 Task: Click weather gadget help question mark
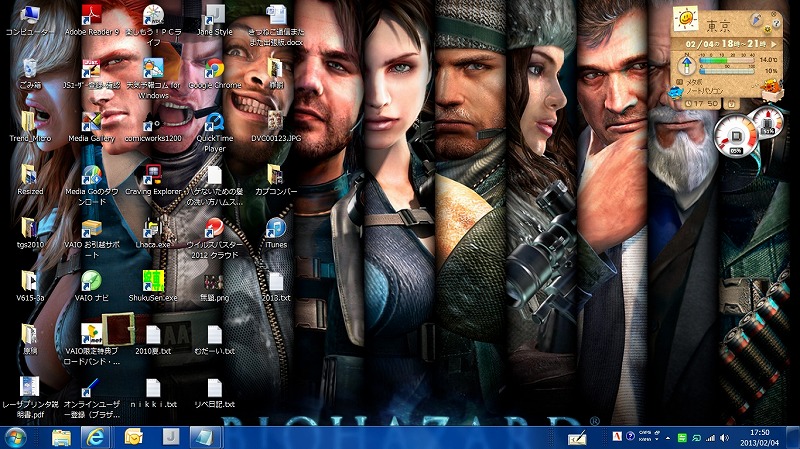click(x=777, y=23)
